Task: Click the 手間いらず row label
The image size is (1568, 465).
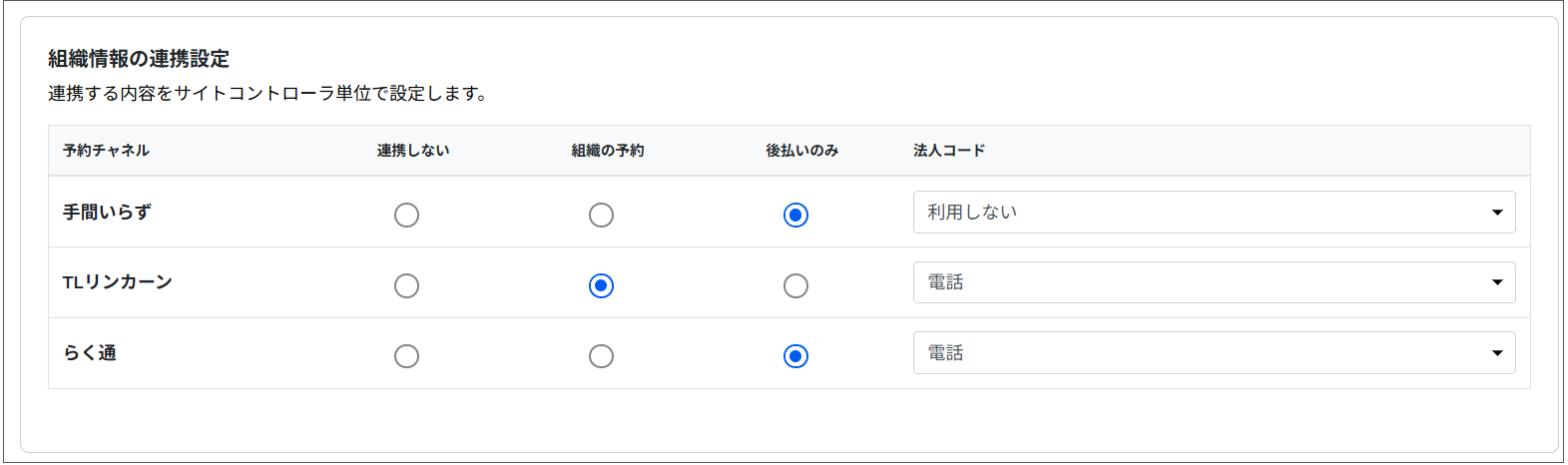Action: 107,213
